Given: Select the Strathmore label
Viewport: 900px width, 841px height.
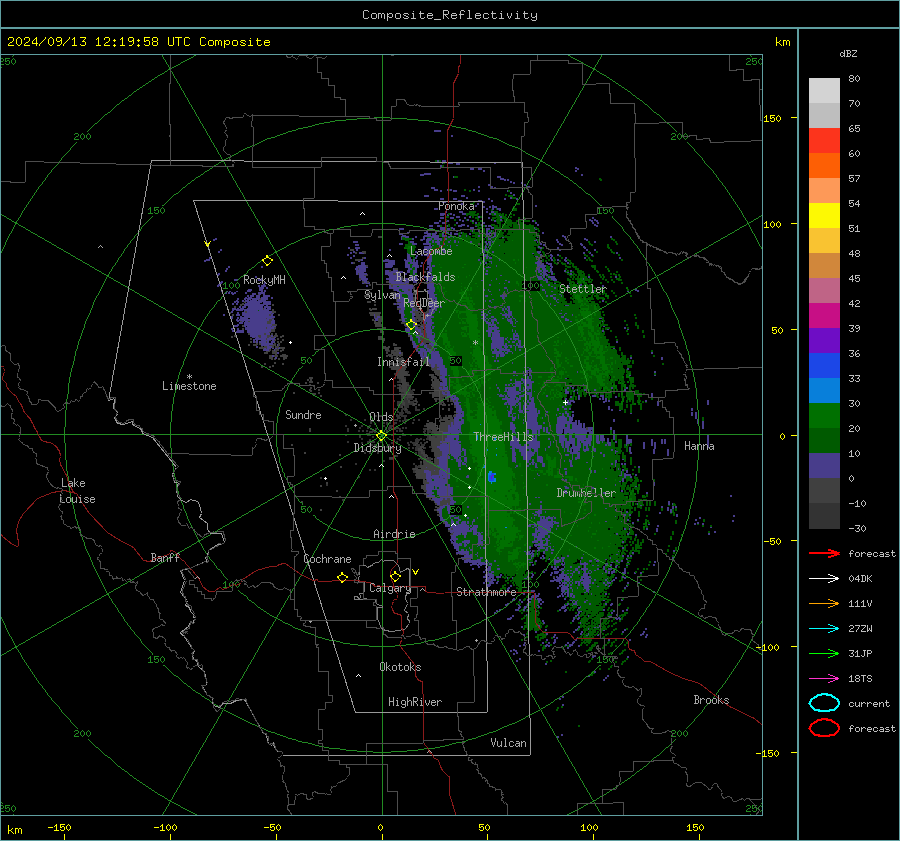Looking at the screenshot, I should (486, 592).
